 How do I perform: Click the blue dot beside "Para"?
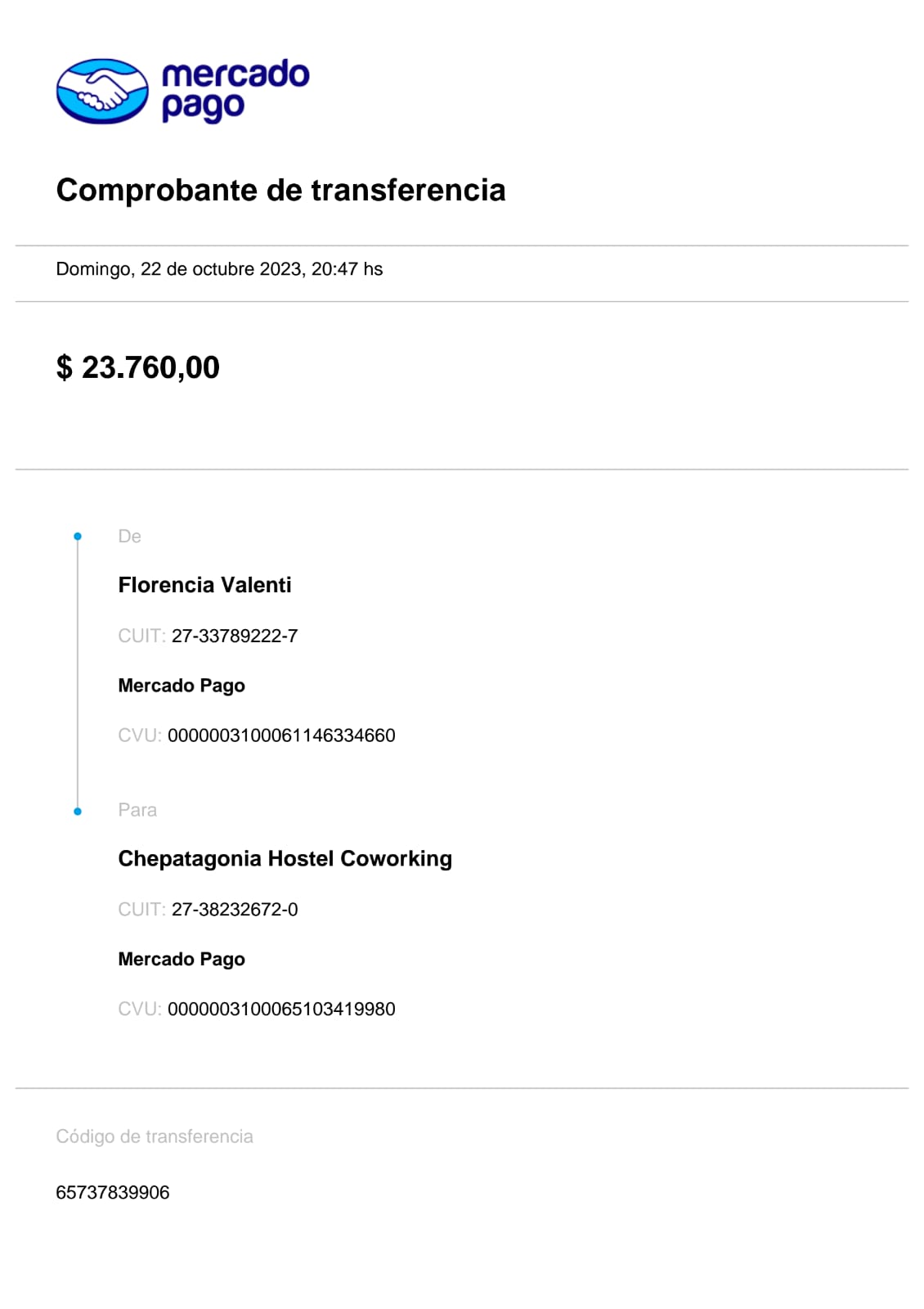(78, 812)
